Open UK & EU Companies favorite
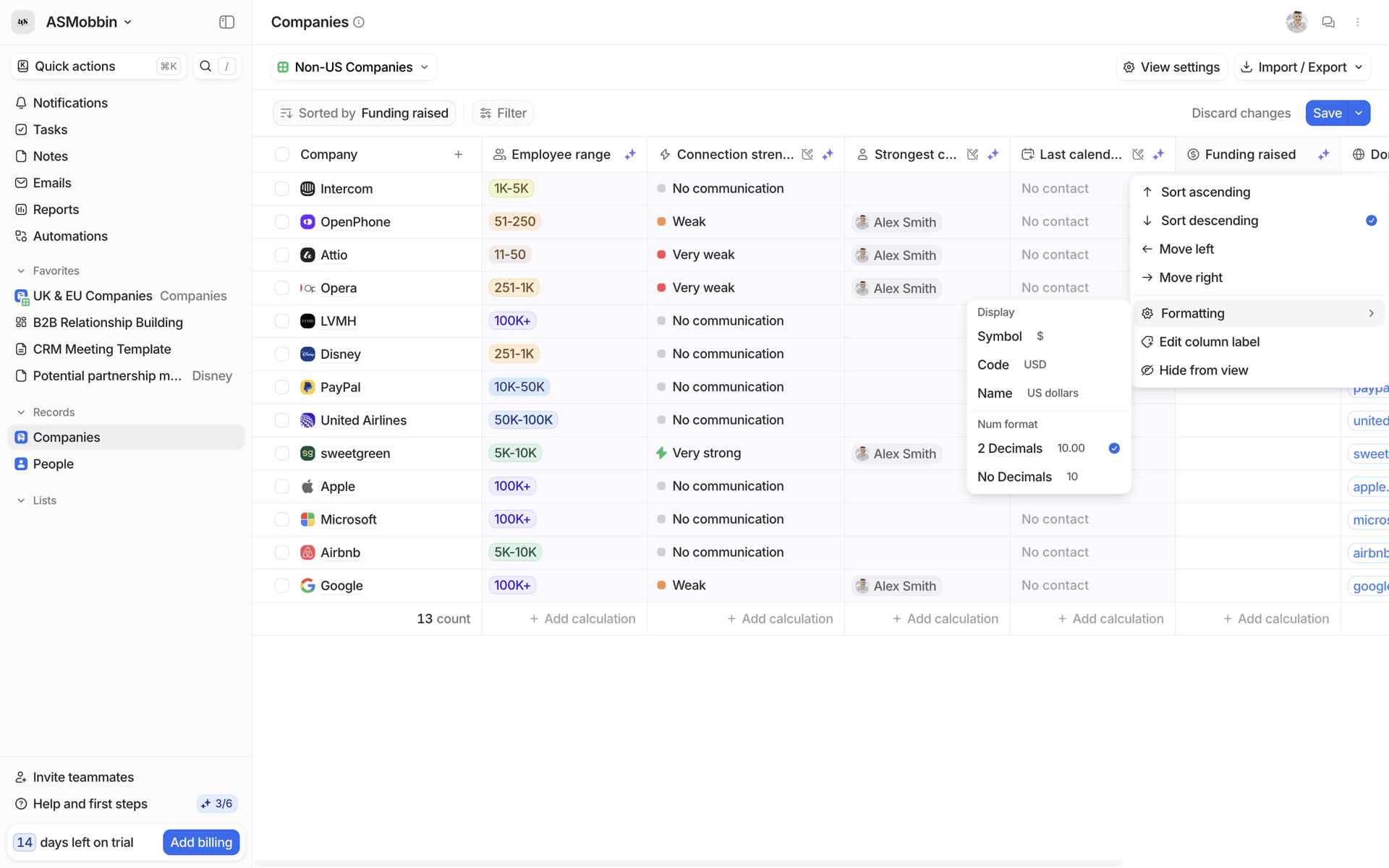The image size is (1389, 868). 126,296
